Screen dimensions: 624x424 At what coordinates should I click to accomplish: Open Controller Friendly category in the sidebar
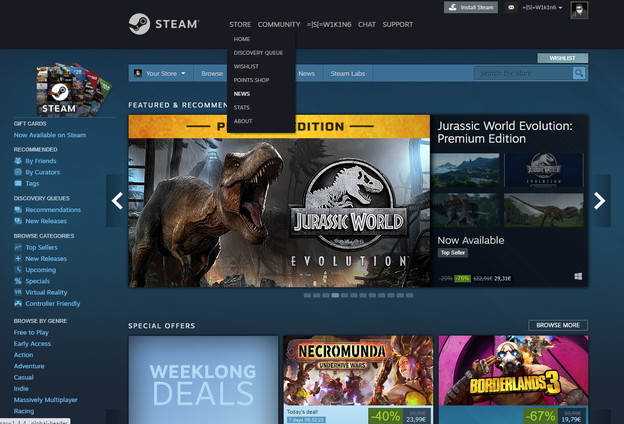[52, 303]
